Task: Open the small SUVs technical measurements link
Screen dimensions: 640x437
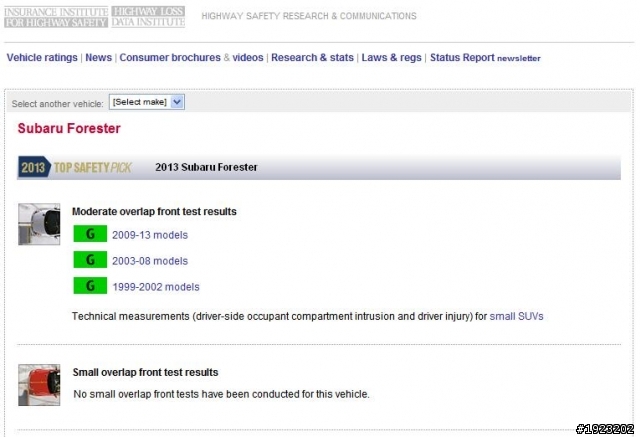Action: tap(516, 316)
